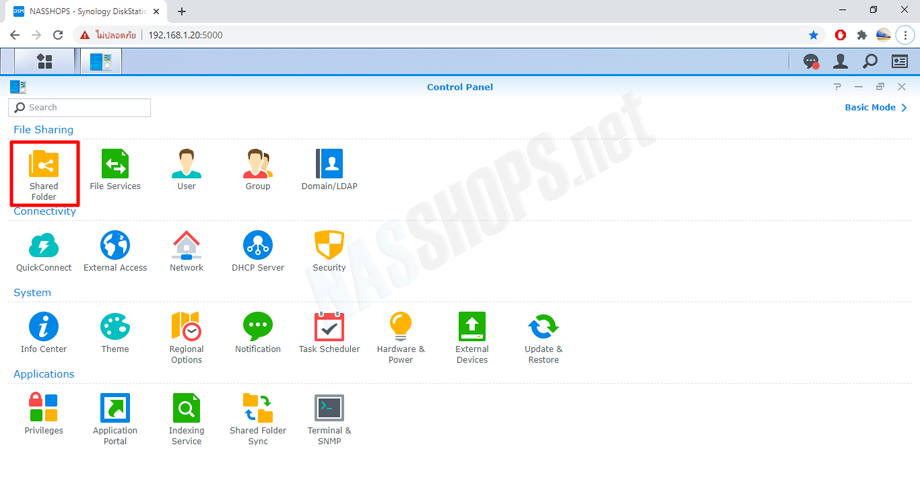Open Notification settings
Screen dimensions: 920x490
(258, 333)
